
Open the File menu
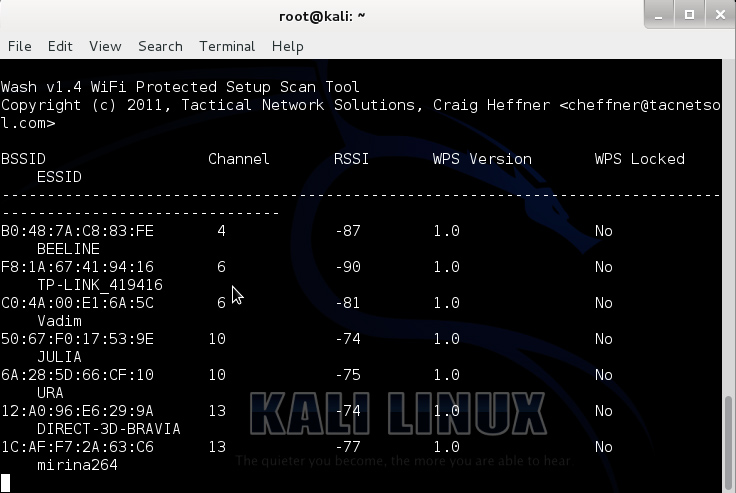(x=20, y=46)
